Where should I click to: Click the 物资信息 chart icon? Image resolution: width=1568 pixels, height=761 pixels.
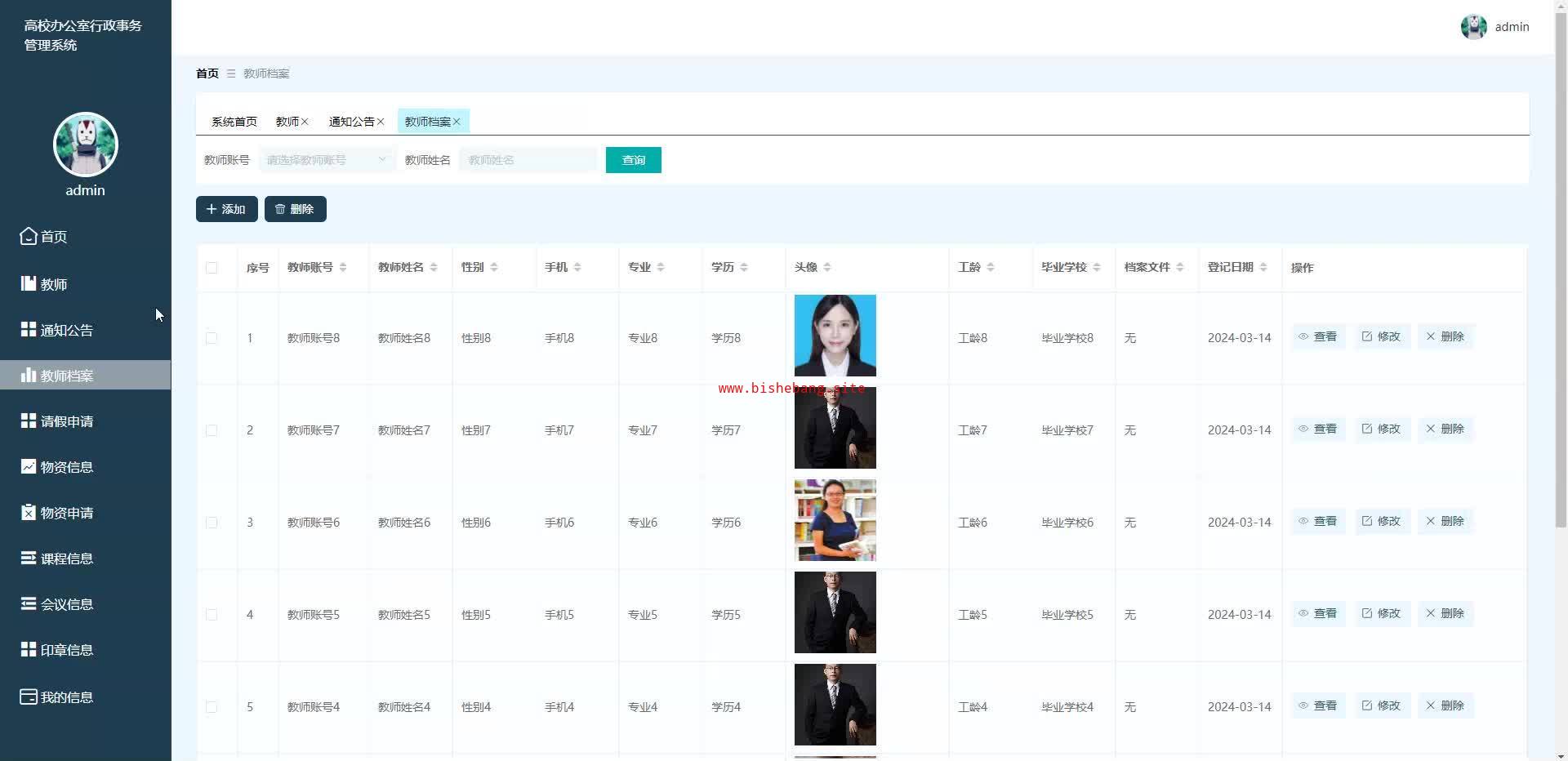pyautogui.click(x=29, y=466)
